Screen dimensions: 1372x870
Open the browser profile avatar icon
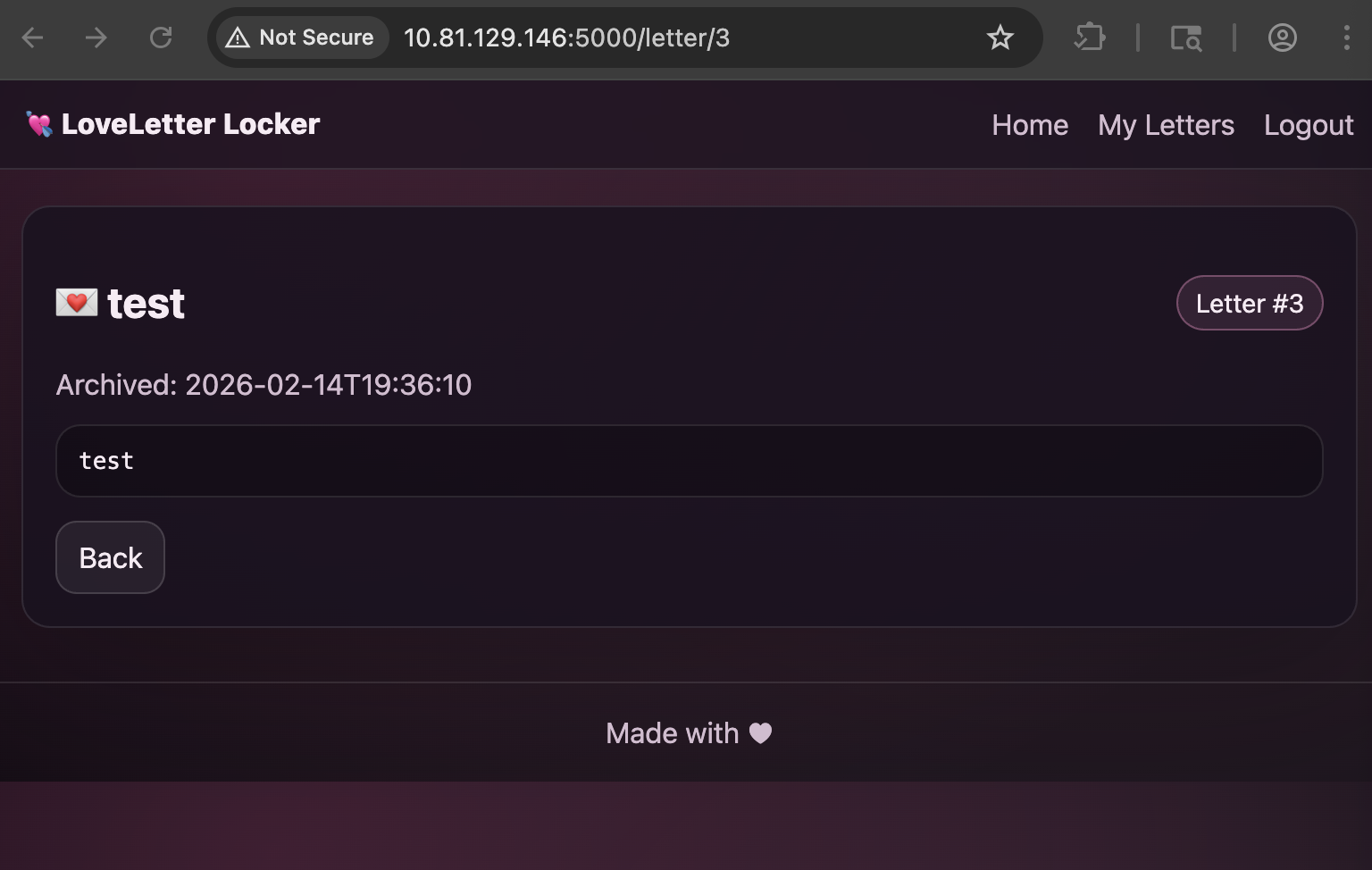tap(1282, 38)
